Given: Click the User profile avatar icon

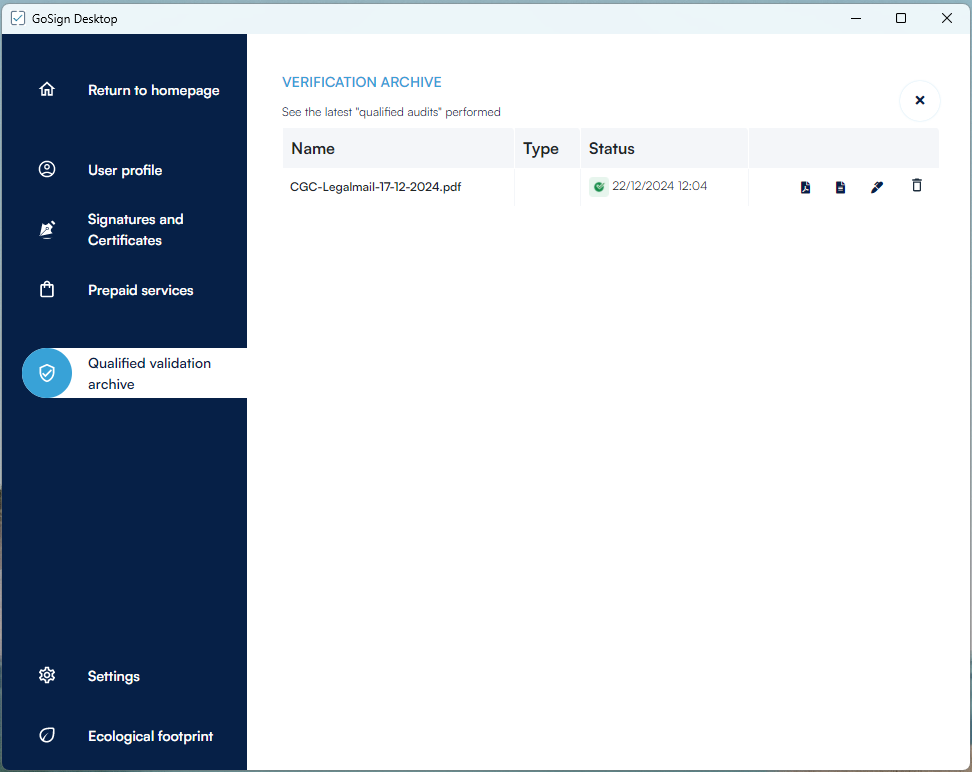Looking at the screenshot, I should pos(47,169).
